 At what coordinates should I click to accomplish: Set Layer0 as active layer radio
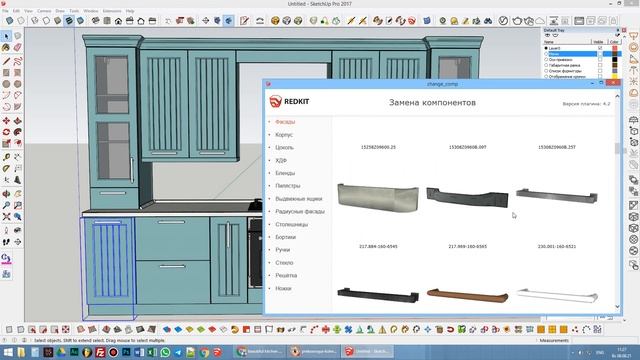[546, 48]
